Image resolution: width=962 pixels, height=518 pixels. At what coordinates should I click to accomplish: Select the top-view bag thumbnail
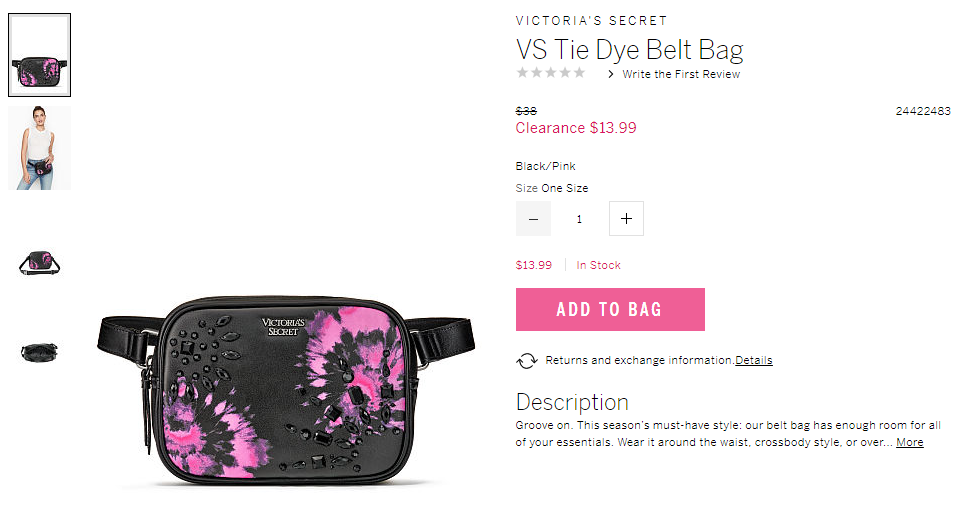click(39, 352)
